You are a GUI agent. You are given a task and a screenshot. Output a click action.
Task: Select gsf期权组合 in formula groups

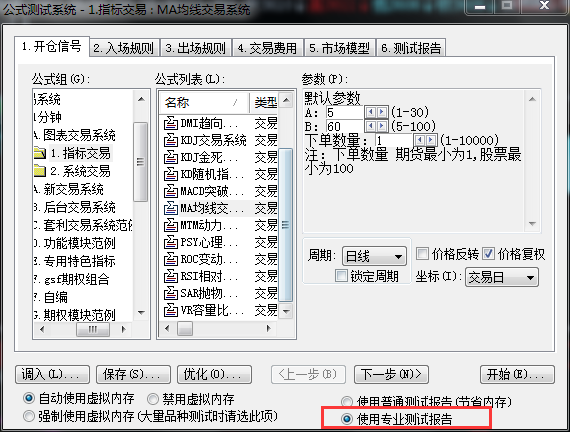tap(72, 279)
